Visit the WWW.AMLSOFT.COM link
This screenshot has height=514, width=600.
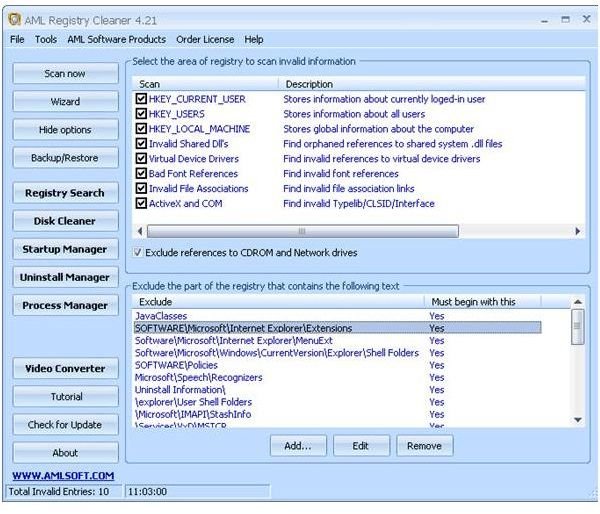point(63,476)
